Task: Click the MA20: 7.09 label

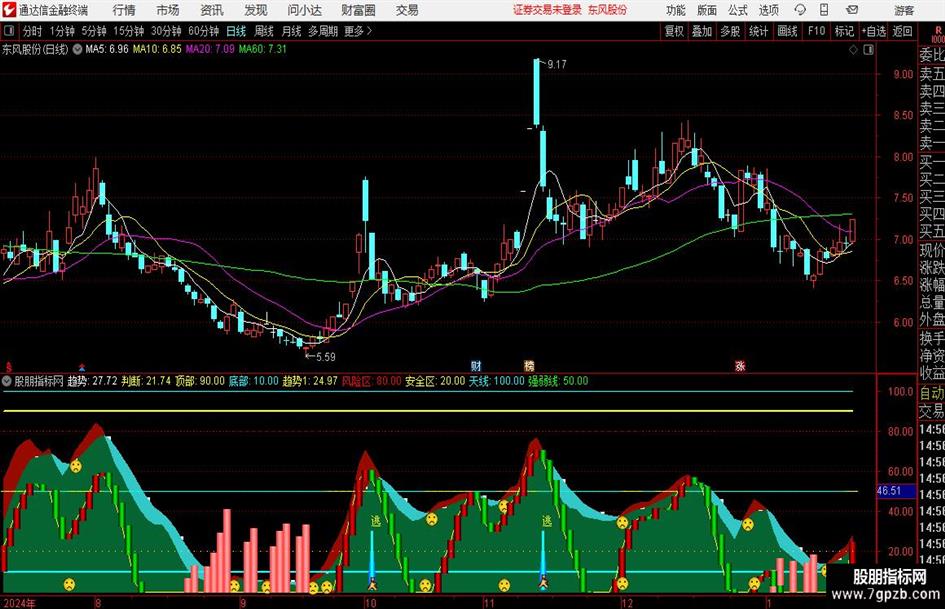Action: [210, 49]
